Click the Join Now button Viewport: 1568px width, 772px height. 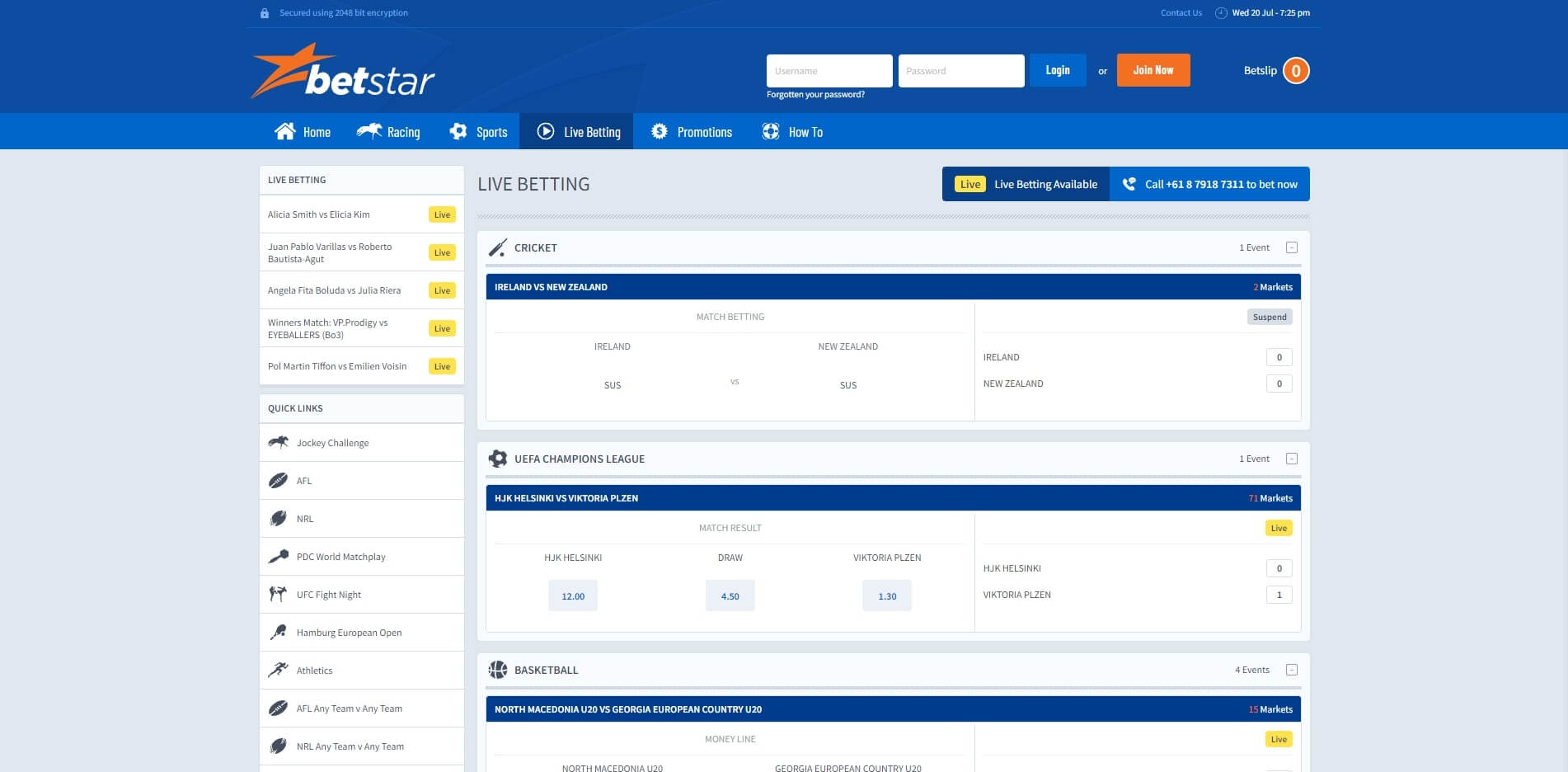(1153, 70)
